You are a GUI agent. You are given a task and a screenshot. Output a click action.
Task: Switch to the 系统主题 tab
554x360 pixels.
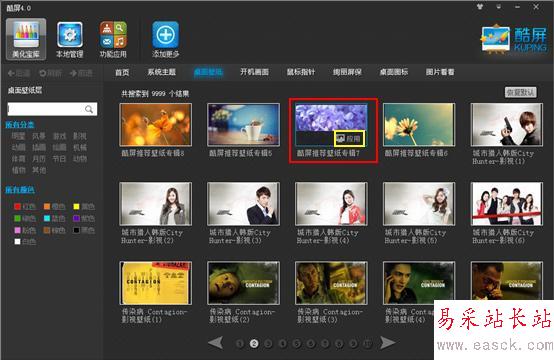pos(161,72)
